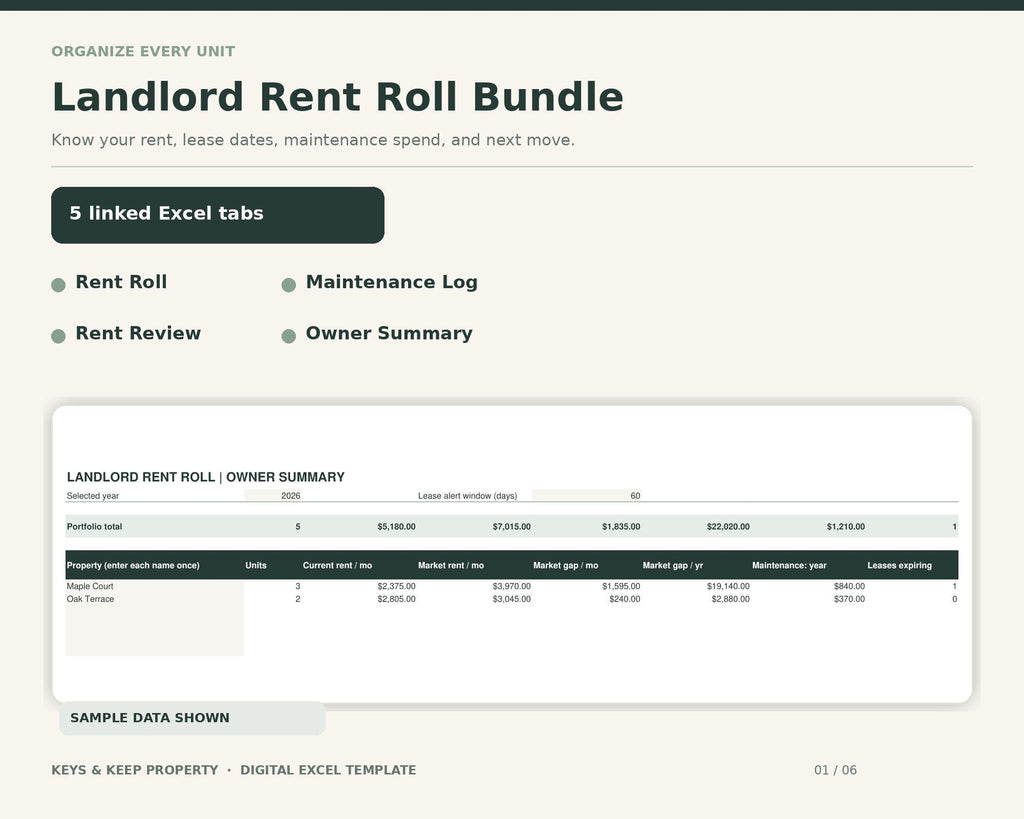
Task: Click Oak Terrace market rent $3,045.00
Action: 511,599
